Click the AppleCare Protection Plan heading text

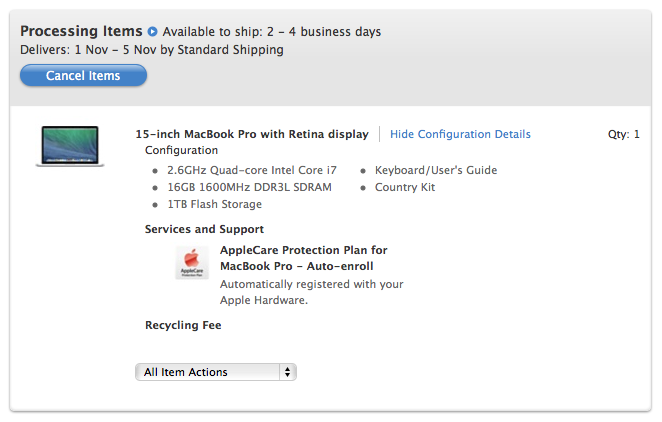coord(303,258)
